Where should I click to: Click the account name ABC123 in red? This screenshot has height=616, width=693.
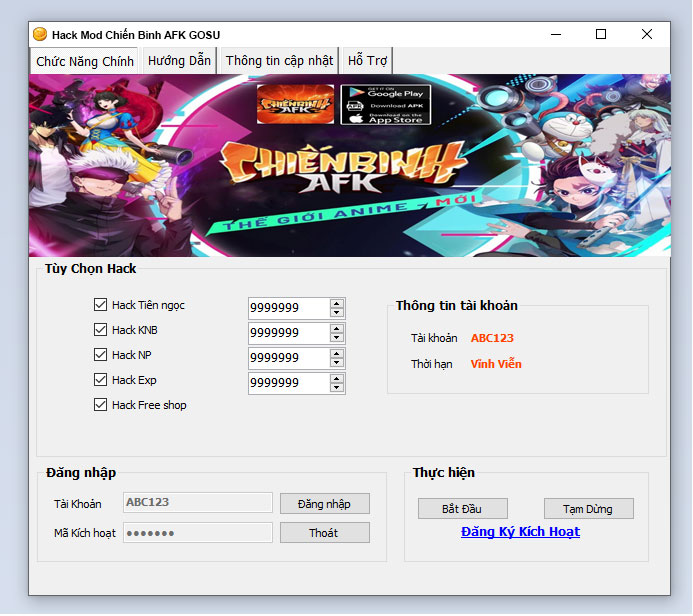pos(492,338)
